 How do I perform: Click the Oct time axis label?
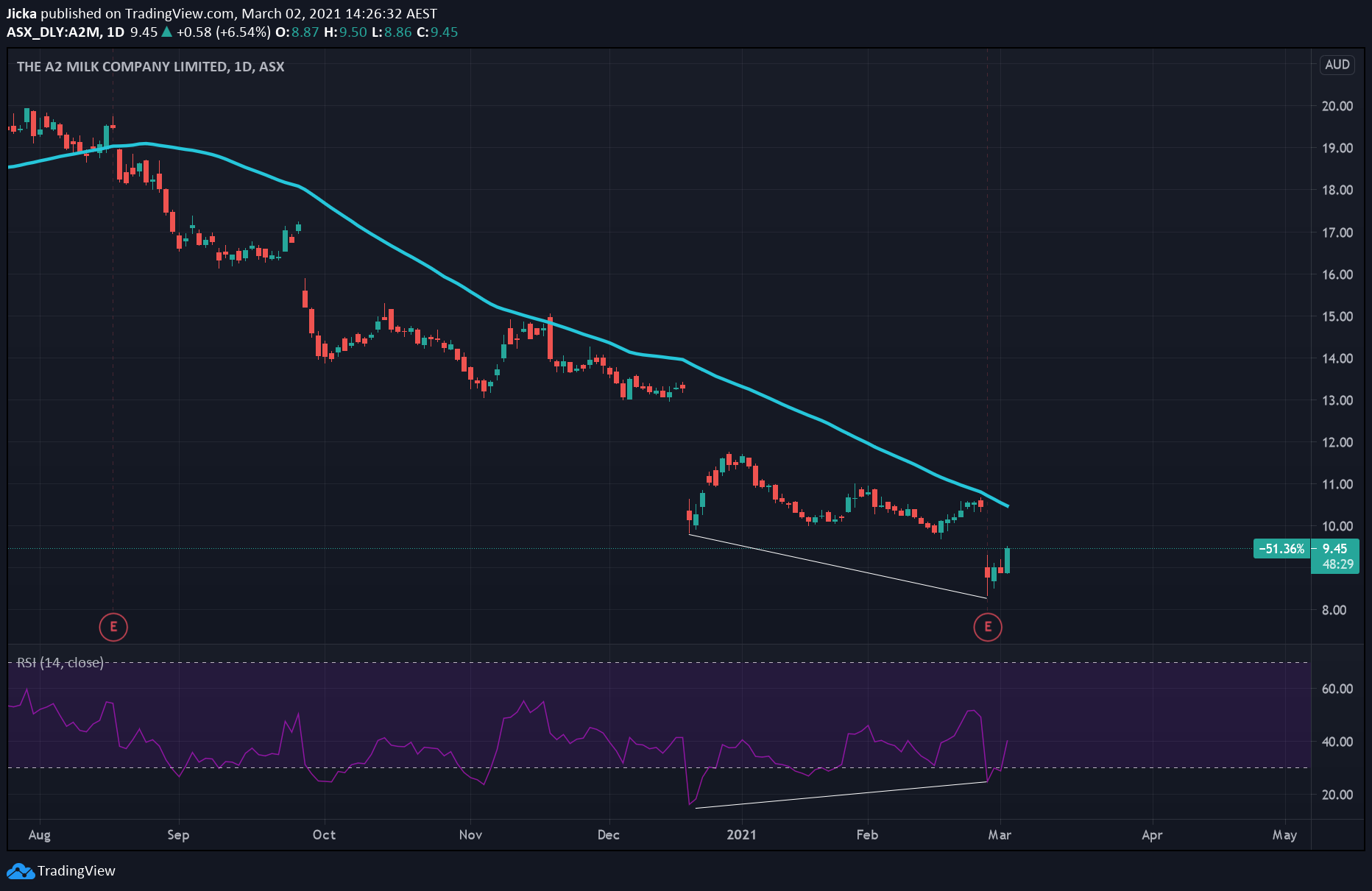[x=324, y=835]
